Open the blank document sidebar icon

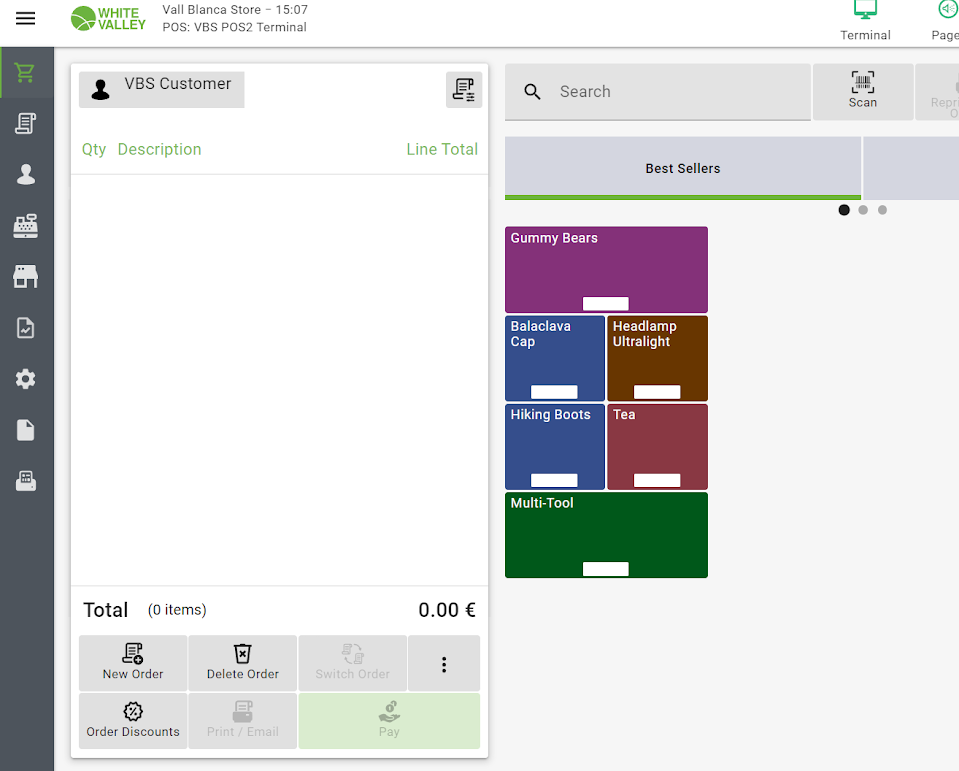(x=25, y=430)
